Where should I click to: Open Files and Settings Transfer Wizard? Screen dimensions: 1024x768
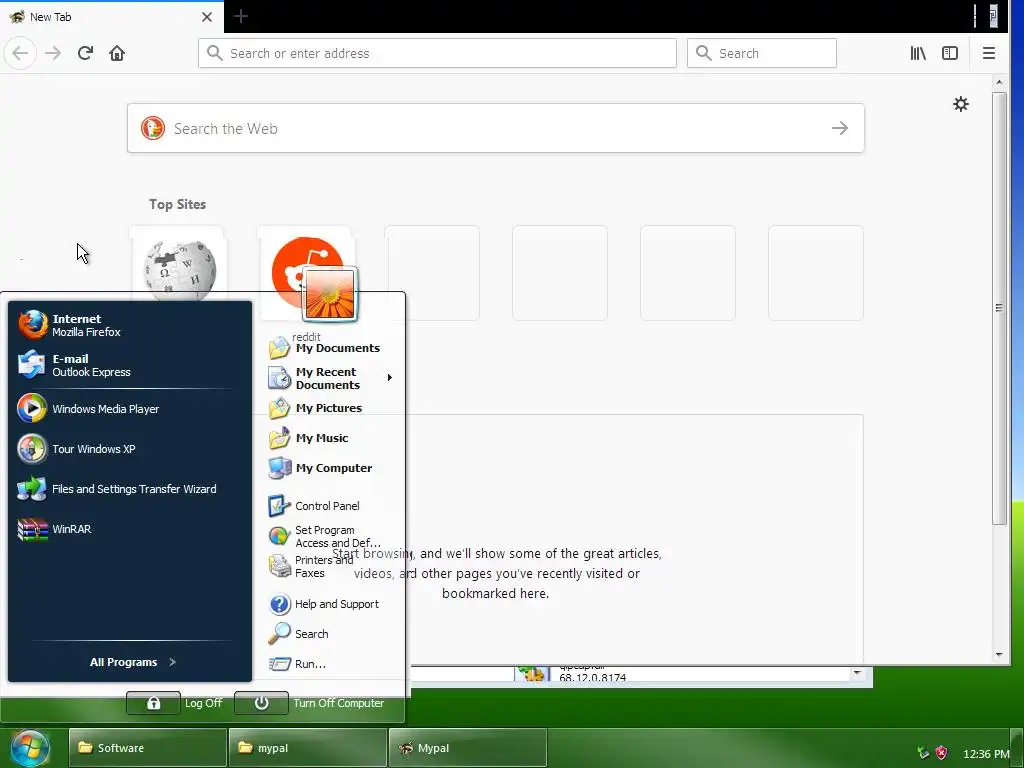(129, 488)
